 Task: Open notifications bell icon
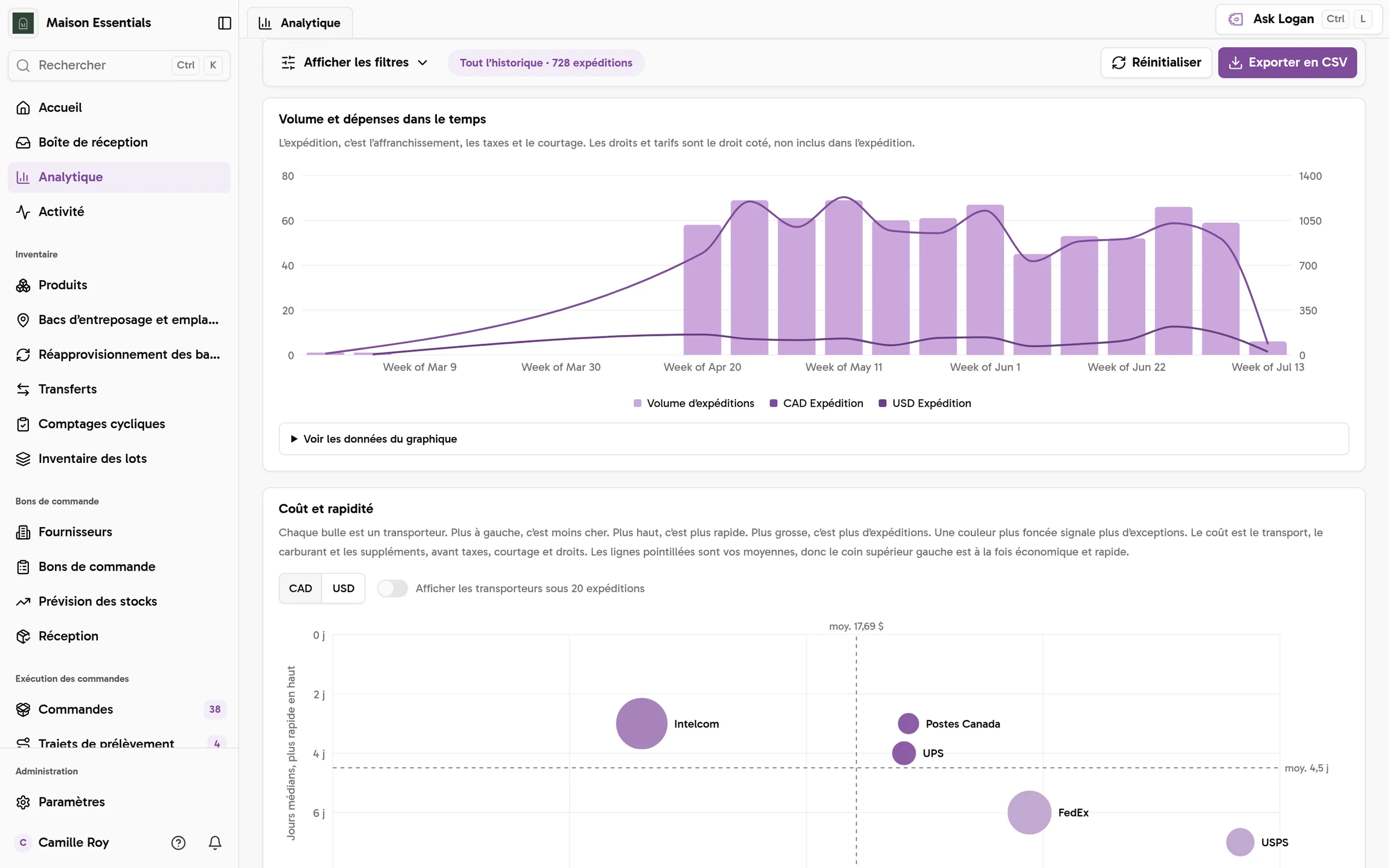click(x=215, y=843)
